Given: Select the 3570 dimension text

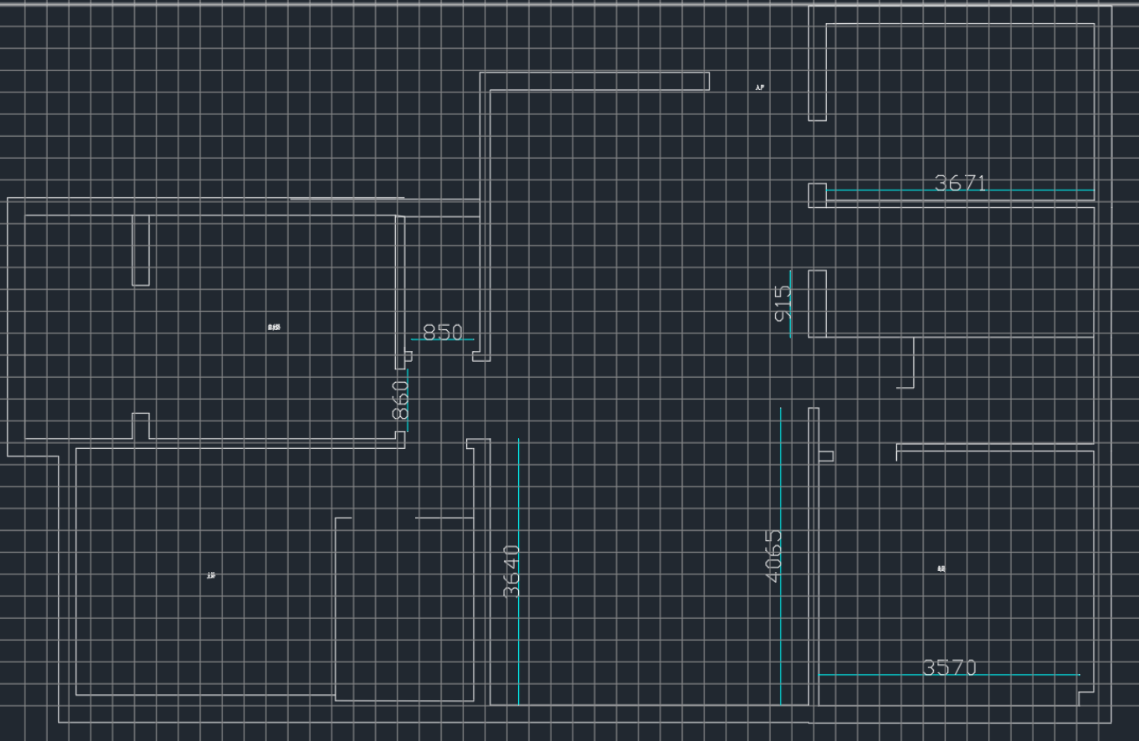Looking at the screenshot, I should click(948, 667).
